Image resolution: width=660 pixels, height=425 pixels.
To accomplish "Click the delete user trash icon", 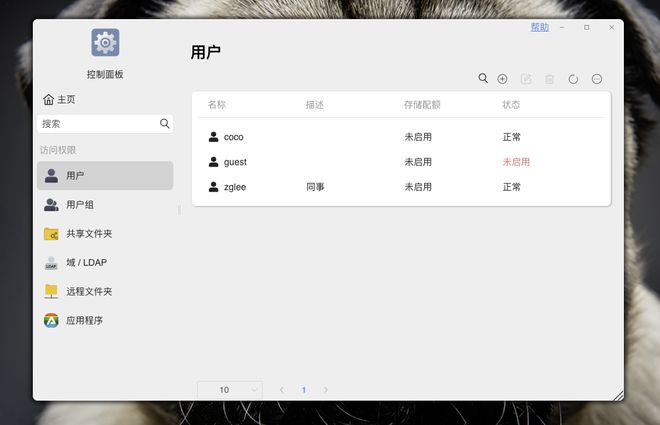I will point(549,79).
